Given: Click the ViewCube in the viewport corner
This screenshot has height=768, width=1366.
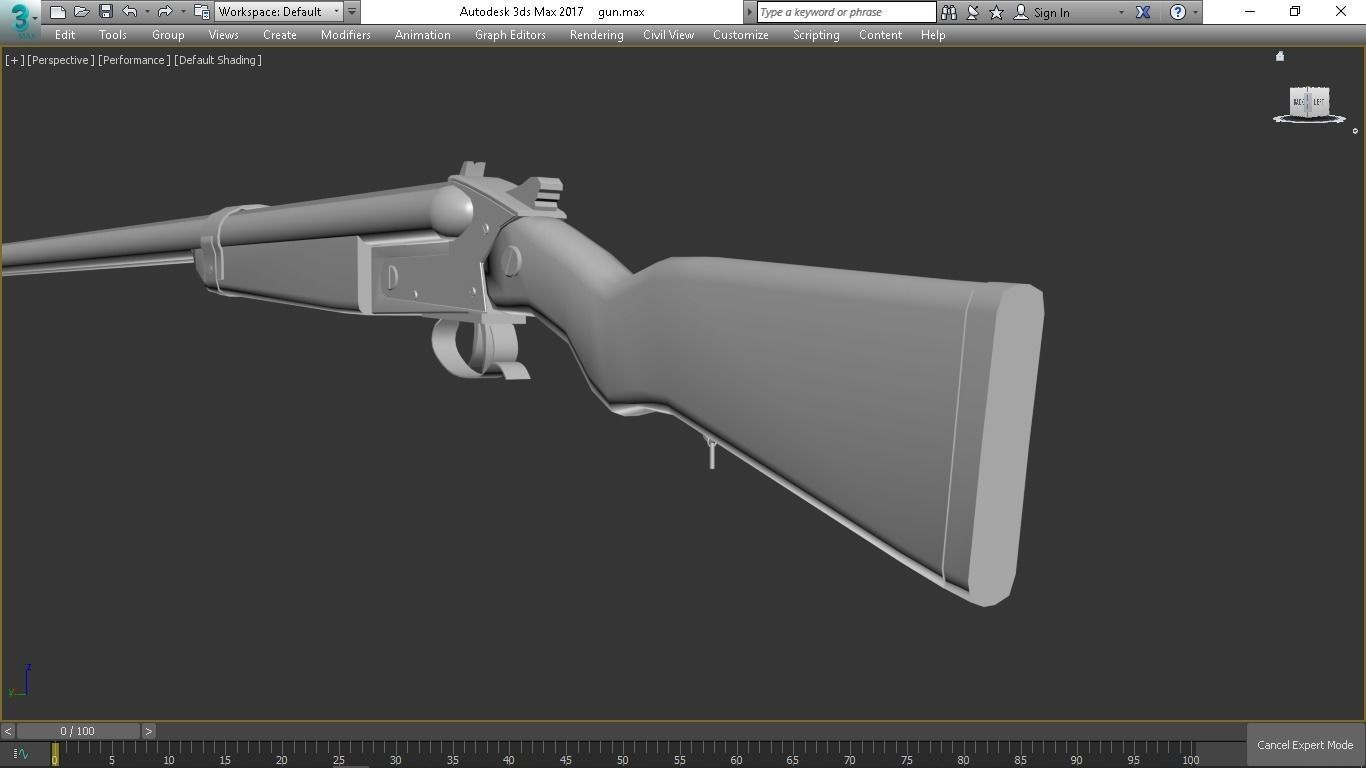Looking at the screenshot, I should point(1308,101).
